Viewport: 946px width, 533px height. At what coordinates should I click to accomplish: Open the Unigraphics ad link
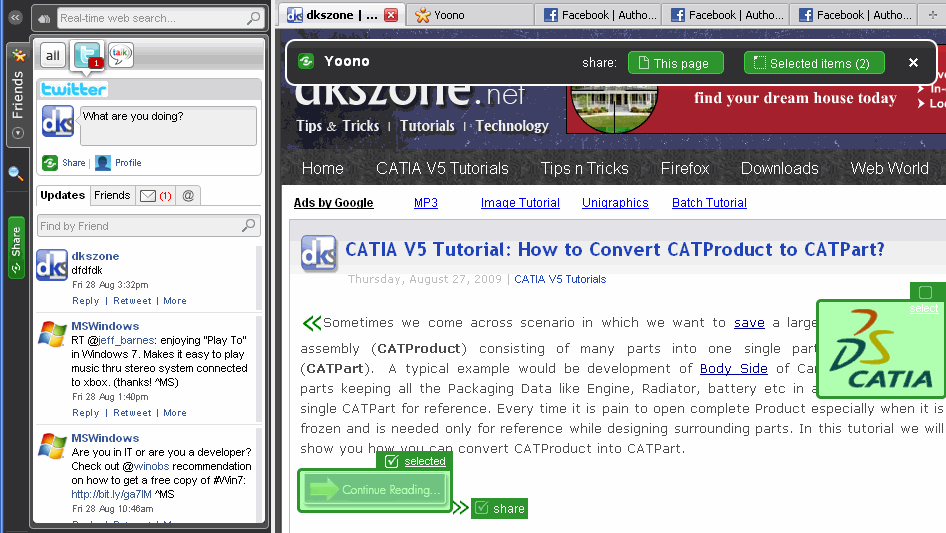click(x=615, y=203)
